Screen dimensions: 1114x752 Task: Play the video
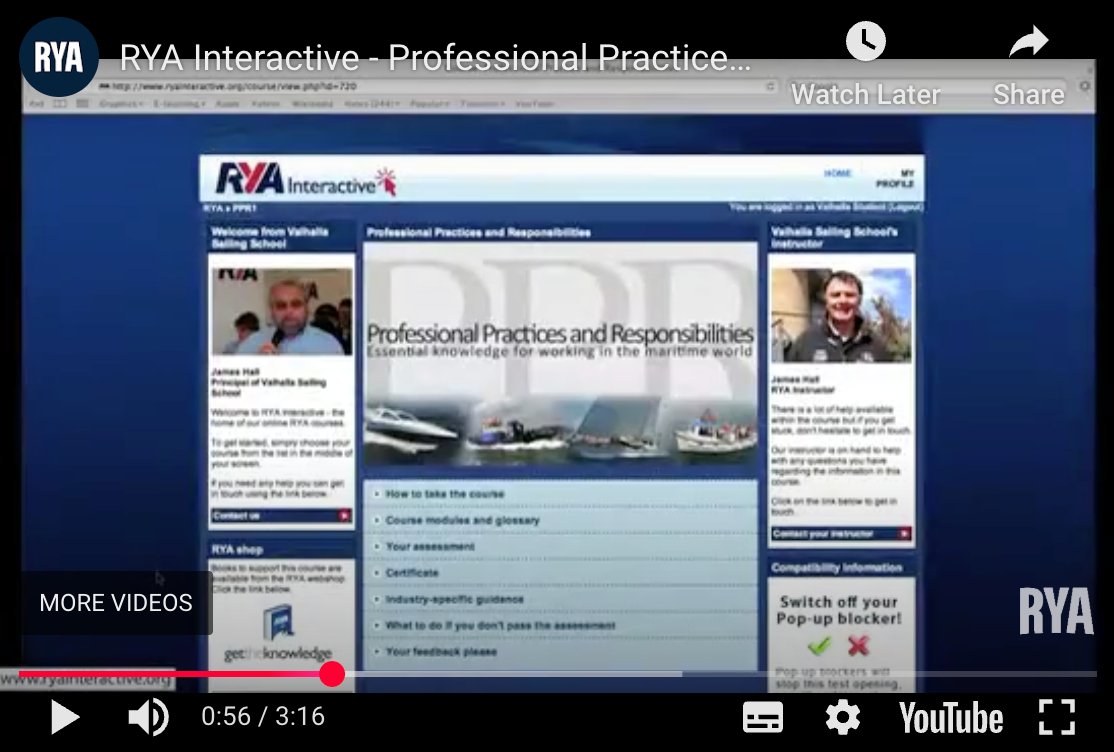coord(65,716)
